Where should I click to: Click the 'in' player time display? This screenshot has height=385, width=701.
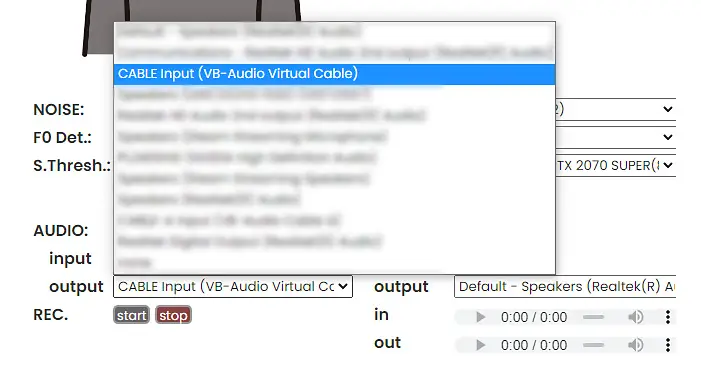point(534,317)
